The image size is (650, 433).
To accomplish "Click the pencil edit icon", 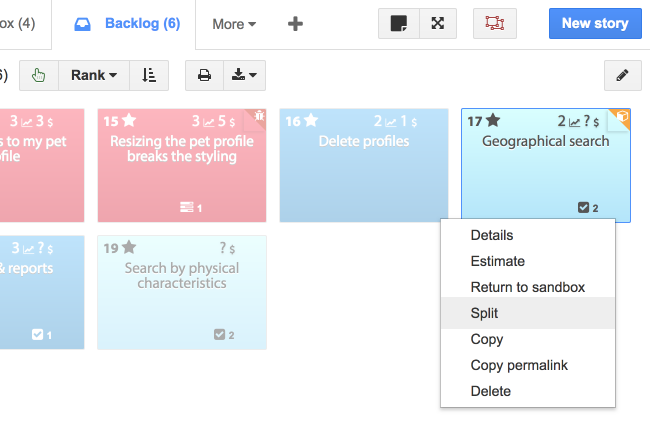I will click(x=622, y=75).
